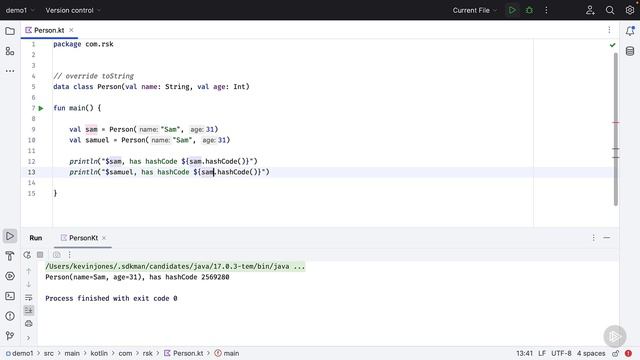Screen dimensions: 640x360
Task: Change LF line separator in status bar
Action: (542, 353)
